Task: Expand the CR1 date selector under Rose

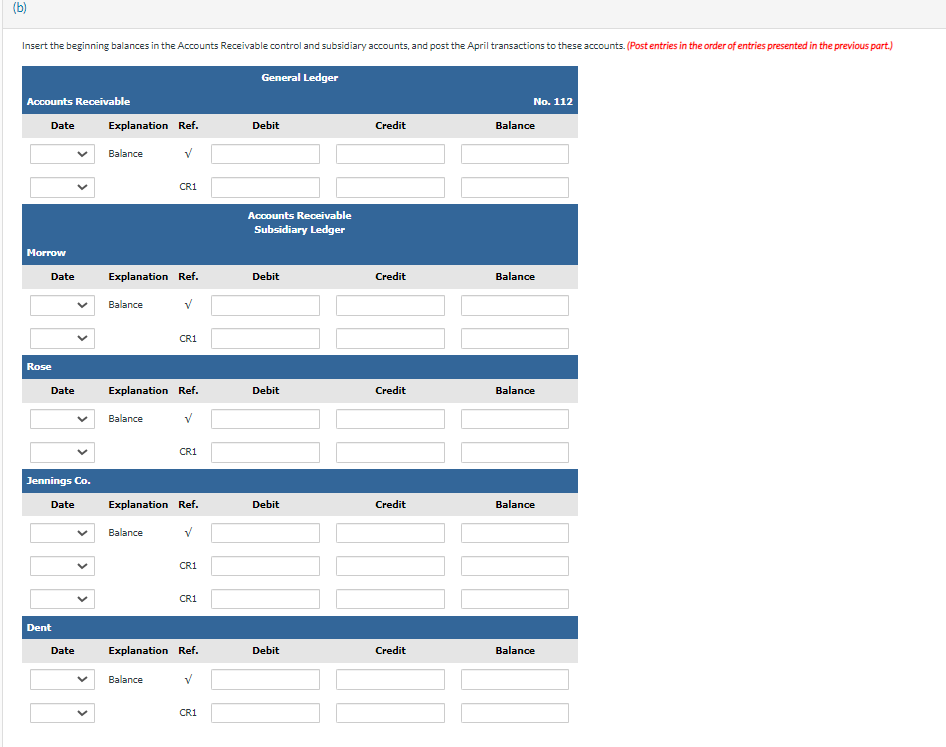Action: pyautogui.click(x=62, y=452)
